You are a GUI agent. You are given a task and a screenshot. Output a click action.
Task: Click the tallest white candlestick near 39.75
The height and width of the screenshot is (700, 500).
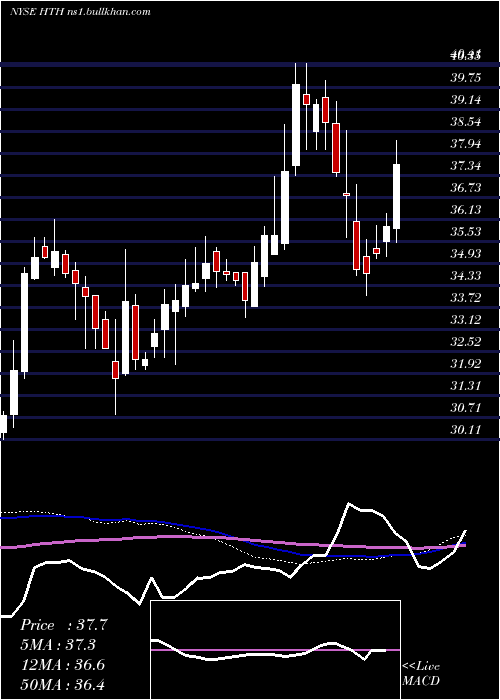pyautogui.click(x=296, y=125)
